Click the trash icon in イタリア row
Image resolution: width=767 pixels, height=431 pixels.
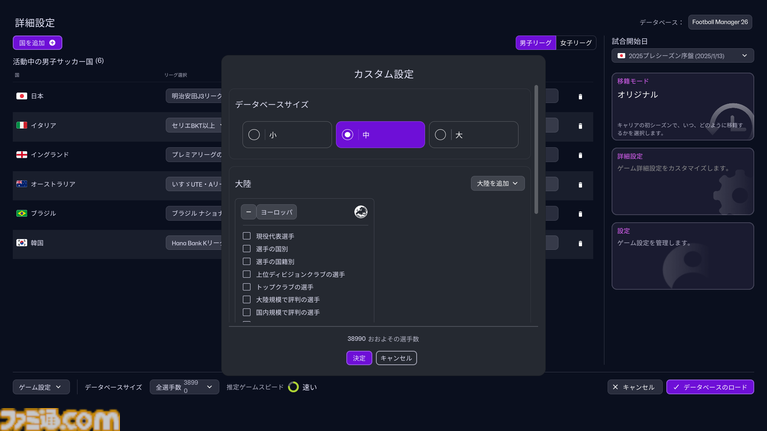tap(580, 126)
